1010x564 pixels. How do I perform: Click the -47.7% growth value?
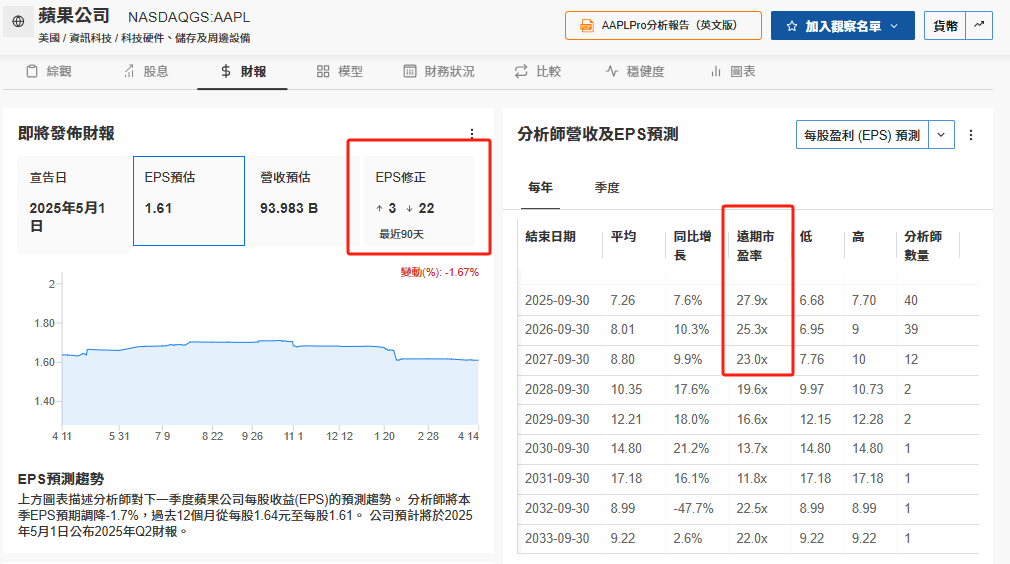pyautogui.click(x=694, y=509)
